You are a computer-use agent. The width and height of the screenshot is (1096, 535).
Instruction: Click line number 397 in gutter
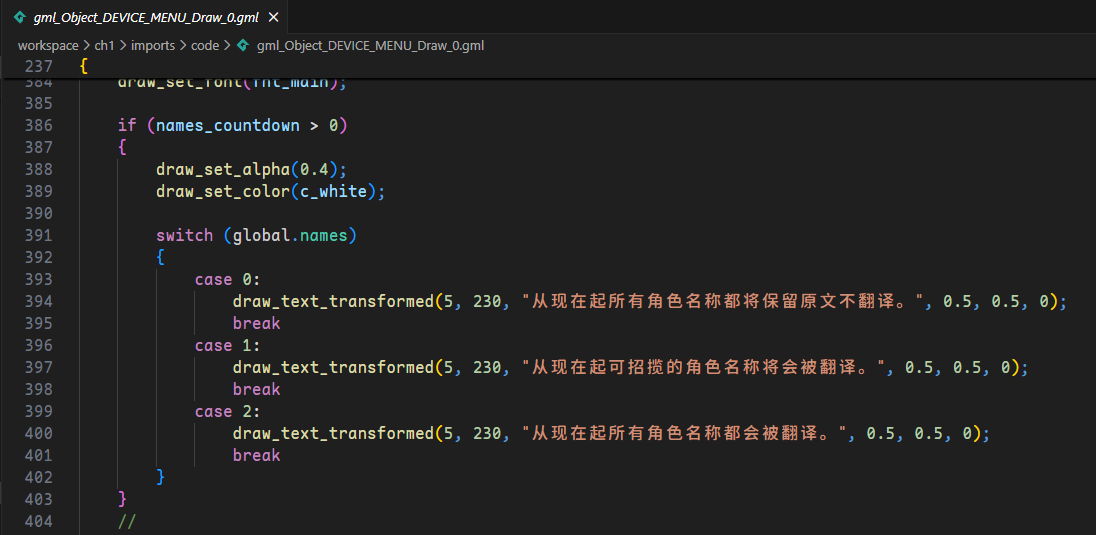38,367
